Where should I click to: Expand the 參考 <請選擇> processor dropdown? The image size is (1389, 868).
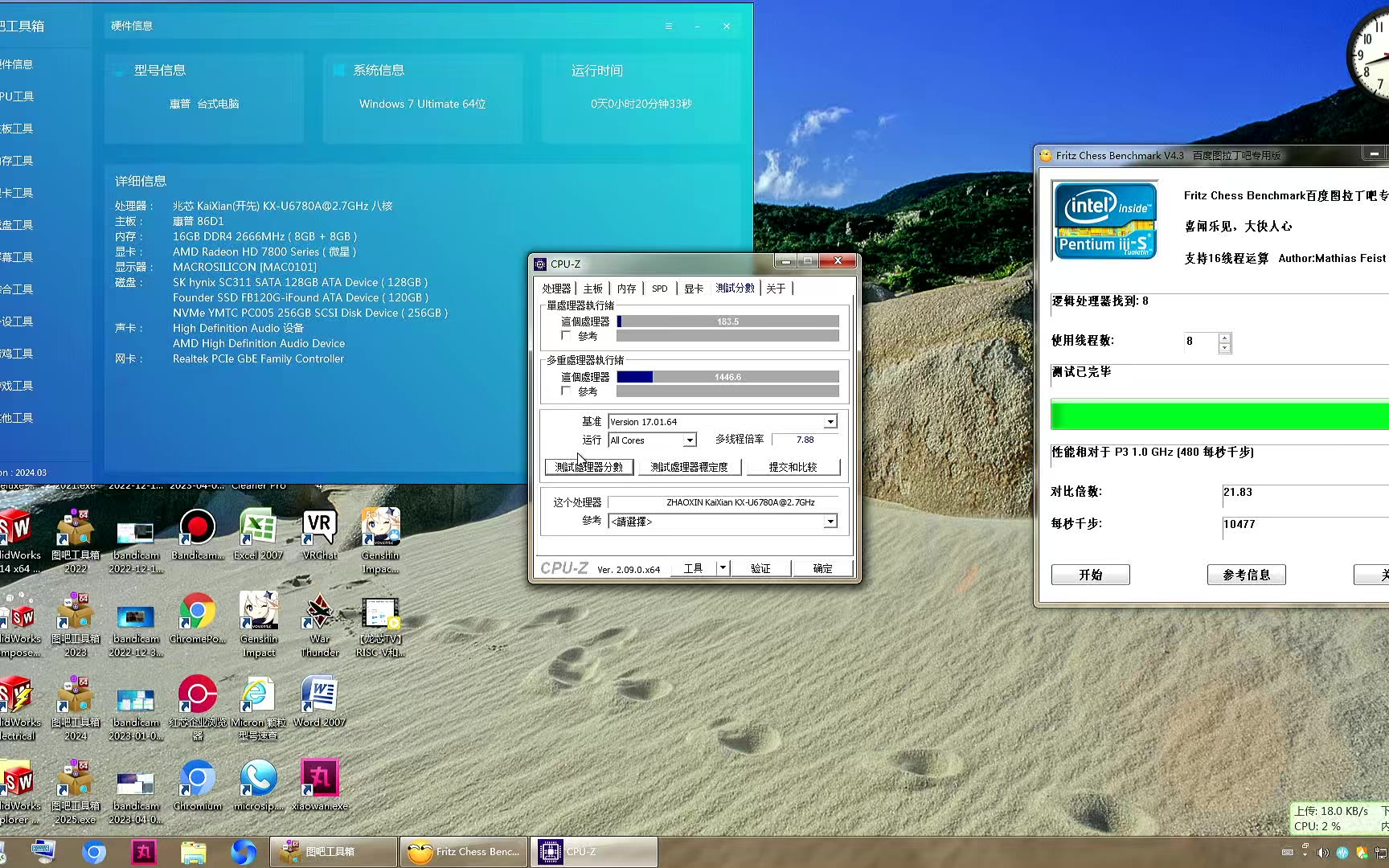coord(830,522)
